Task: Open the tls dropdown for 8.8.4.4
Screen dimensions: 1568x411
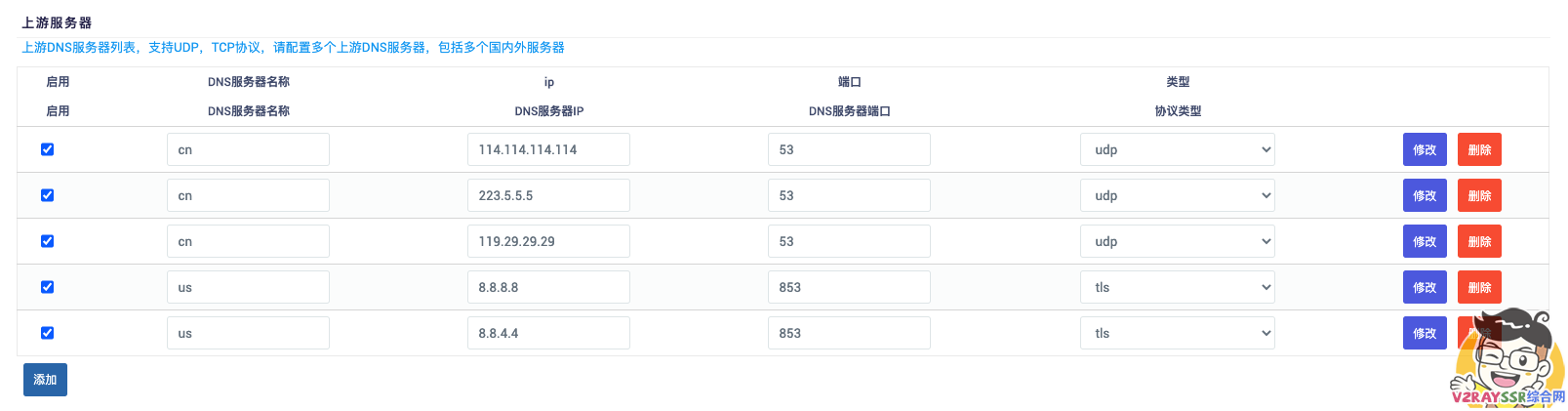Action: [x=1177, y=333]
